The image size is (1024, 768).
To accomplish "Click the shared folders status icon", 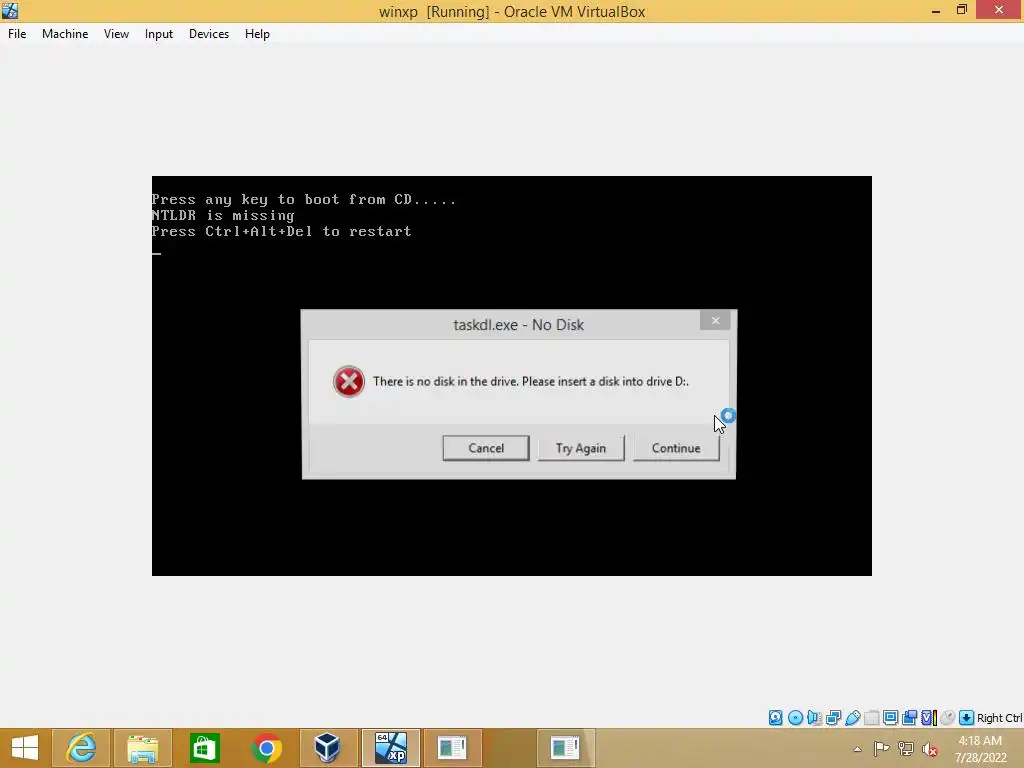I will tap(871, 718).
